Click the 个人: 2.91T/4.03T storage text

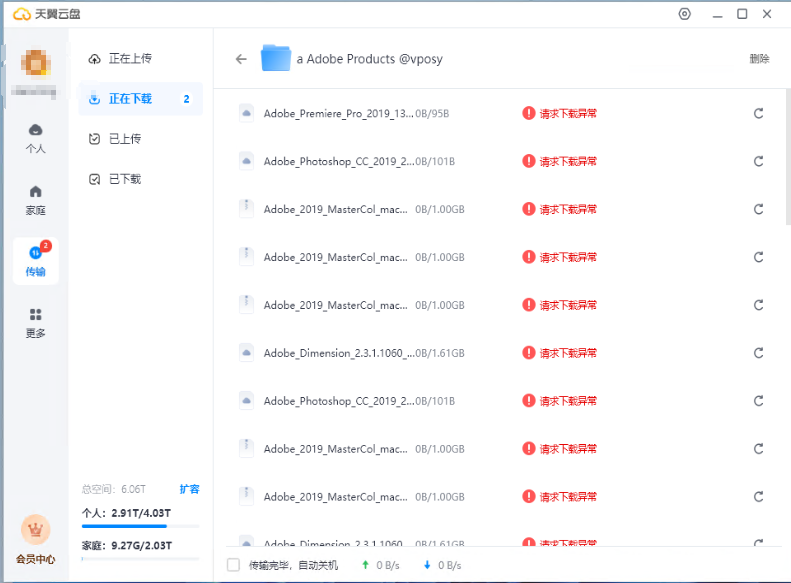(x=127, y=513)
